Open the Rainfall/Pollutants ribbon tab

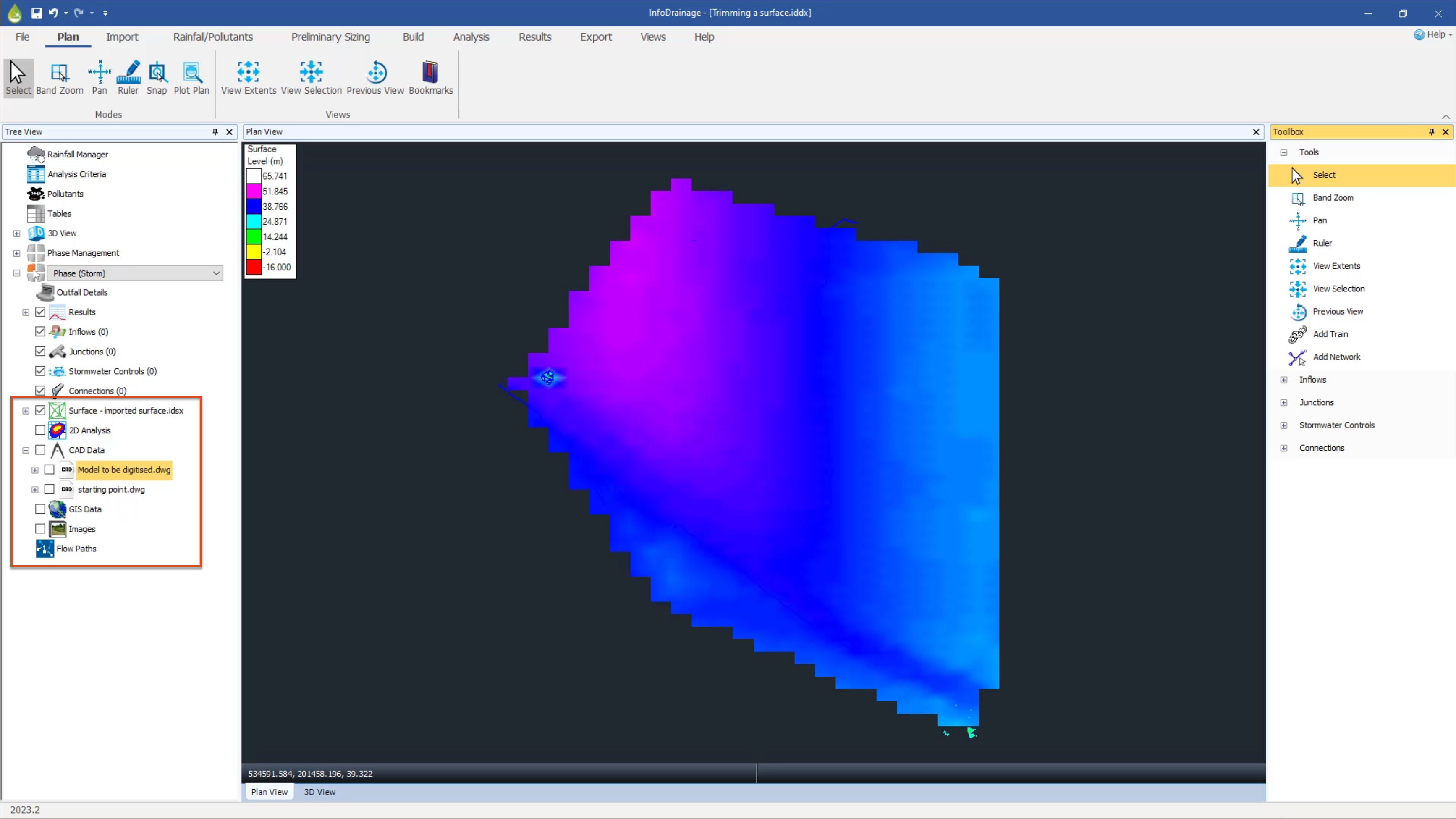pyautogui.click(x=213, y=37)
